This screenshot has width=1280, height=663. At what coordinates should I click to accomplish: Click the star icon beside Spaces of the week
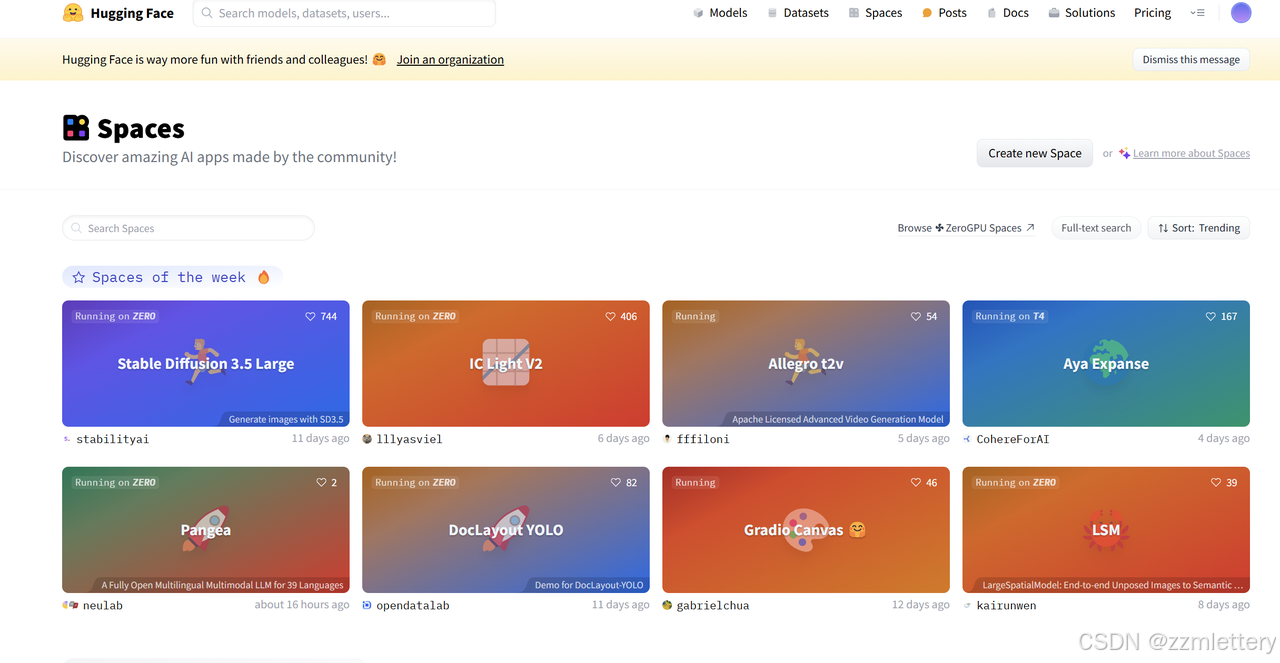(79, 277)
